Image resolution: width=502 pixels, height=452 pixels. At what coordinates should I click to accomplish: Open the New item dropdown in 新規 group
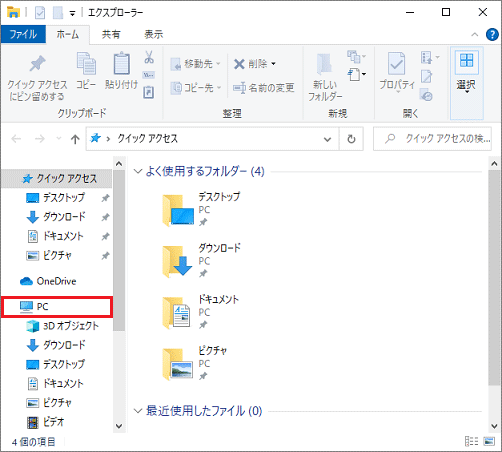coord(356,56)
